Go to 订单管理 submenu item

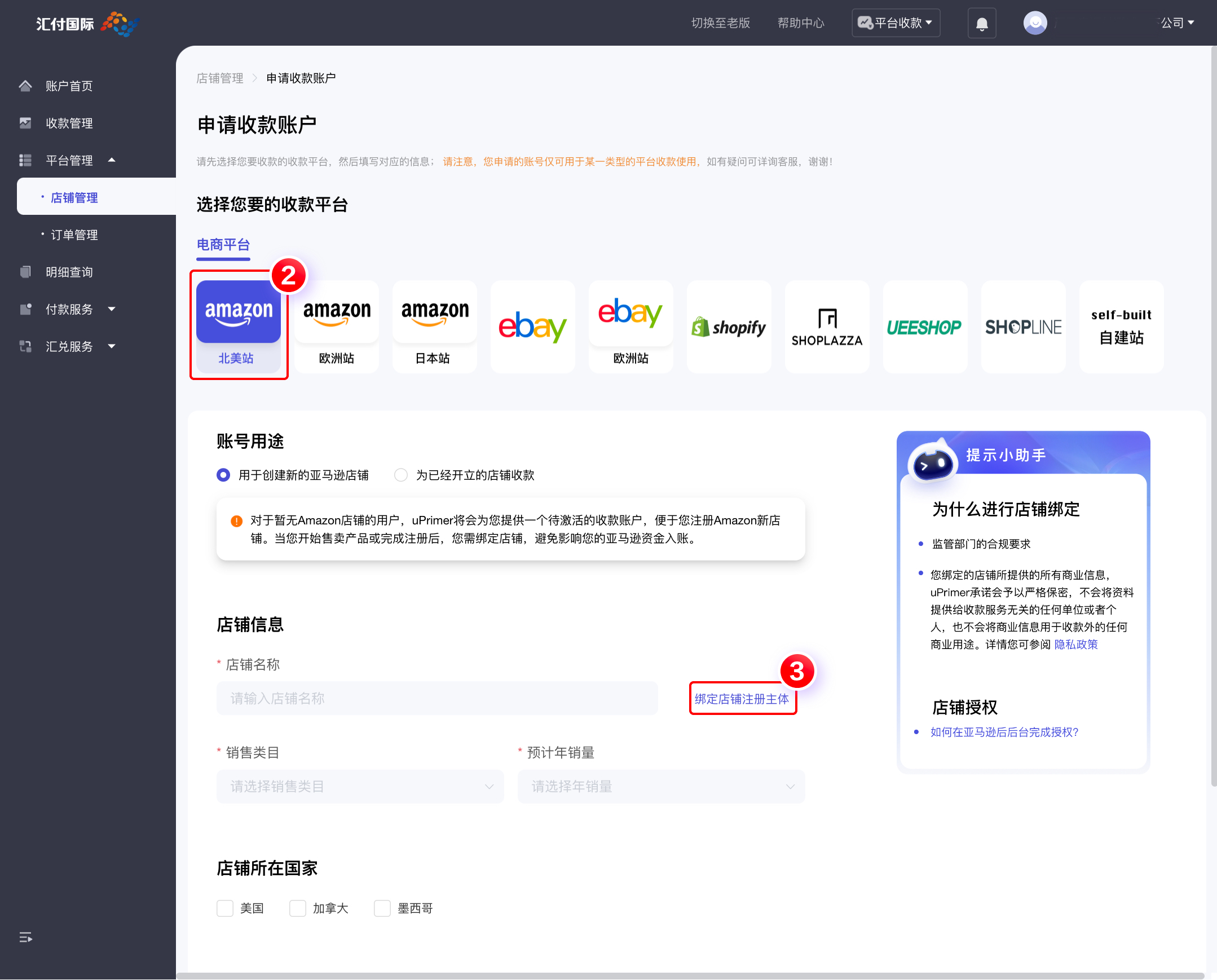coord(74,235)
